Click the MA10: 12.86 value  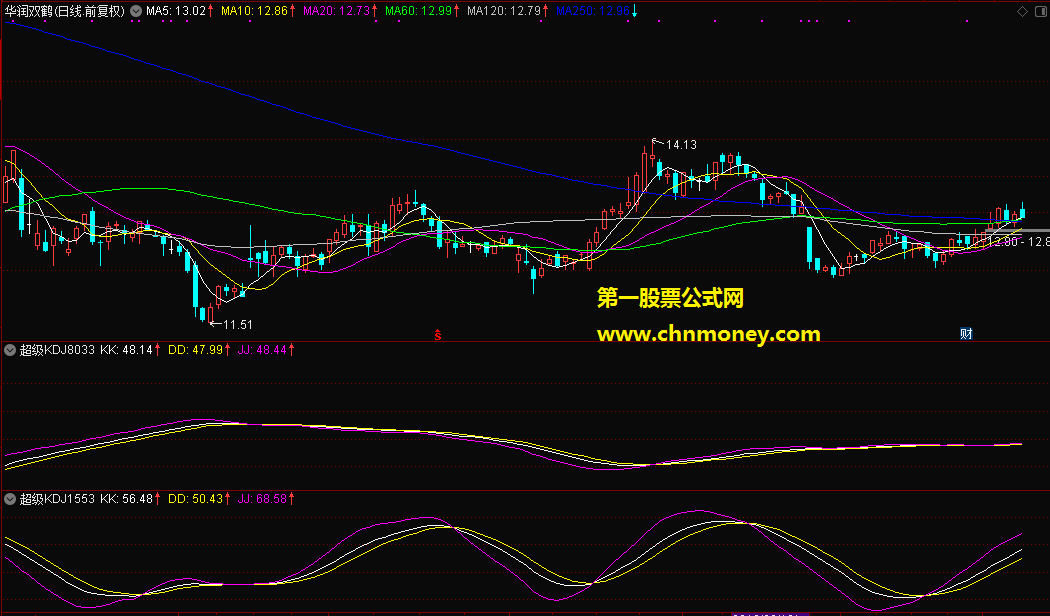254,11
